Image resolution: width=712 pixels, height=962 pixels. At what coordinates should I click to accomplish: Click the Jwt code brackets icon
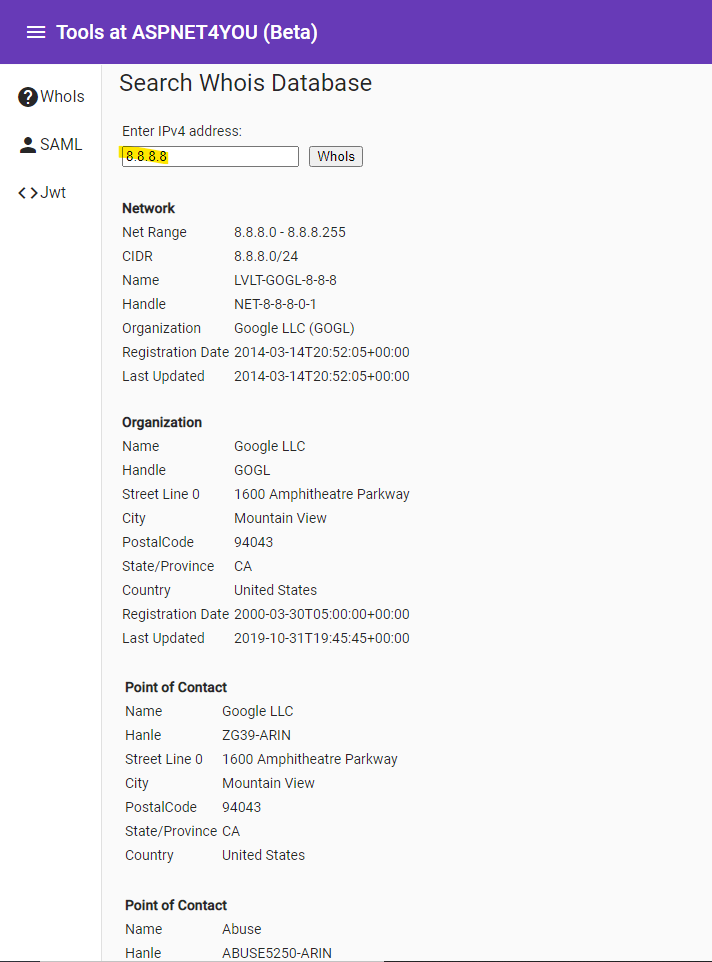click(x=28, y=193)
